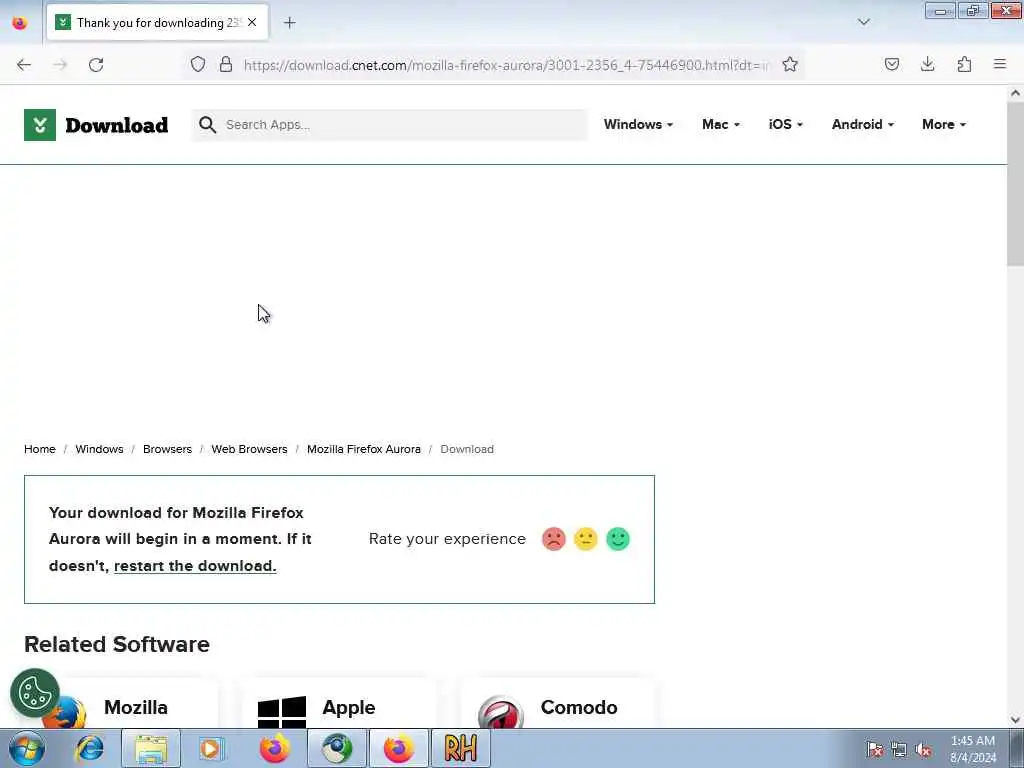Click the muted volume tray icon
This screenshot has width=1024, height=768.
pos(923,750)
